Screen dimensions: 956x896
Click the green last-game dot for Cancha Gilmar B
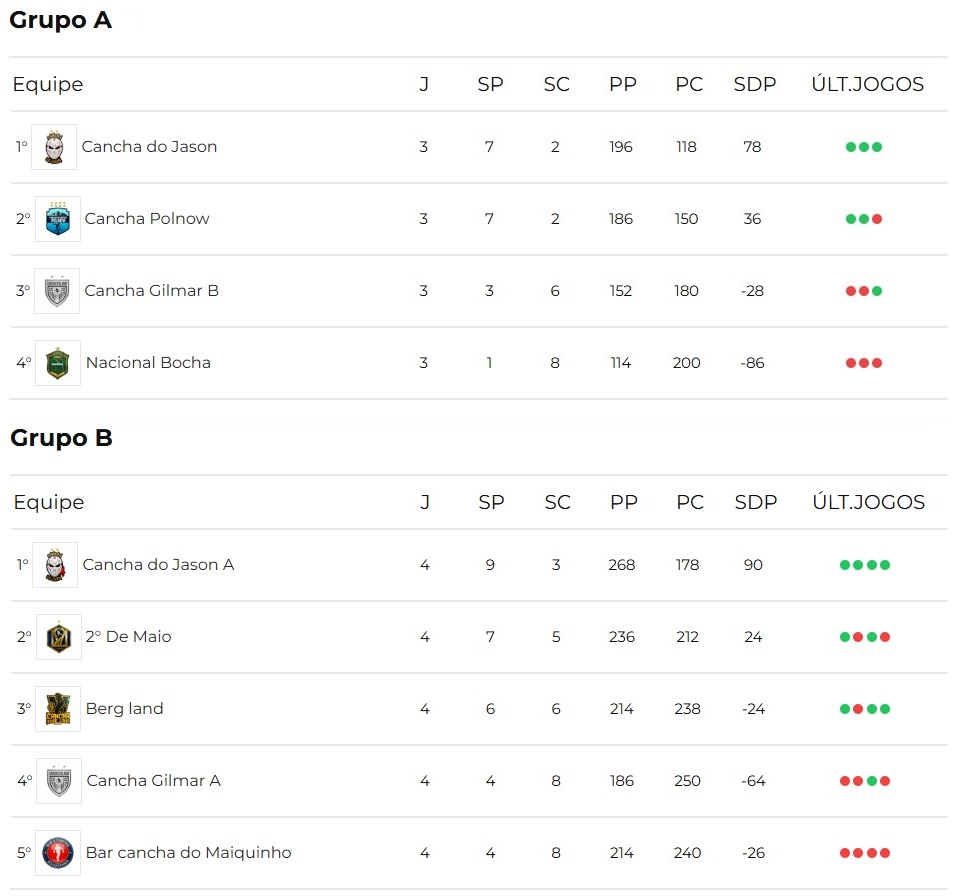[877, 291]
